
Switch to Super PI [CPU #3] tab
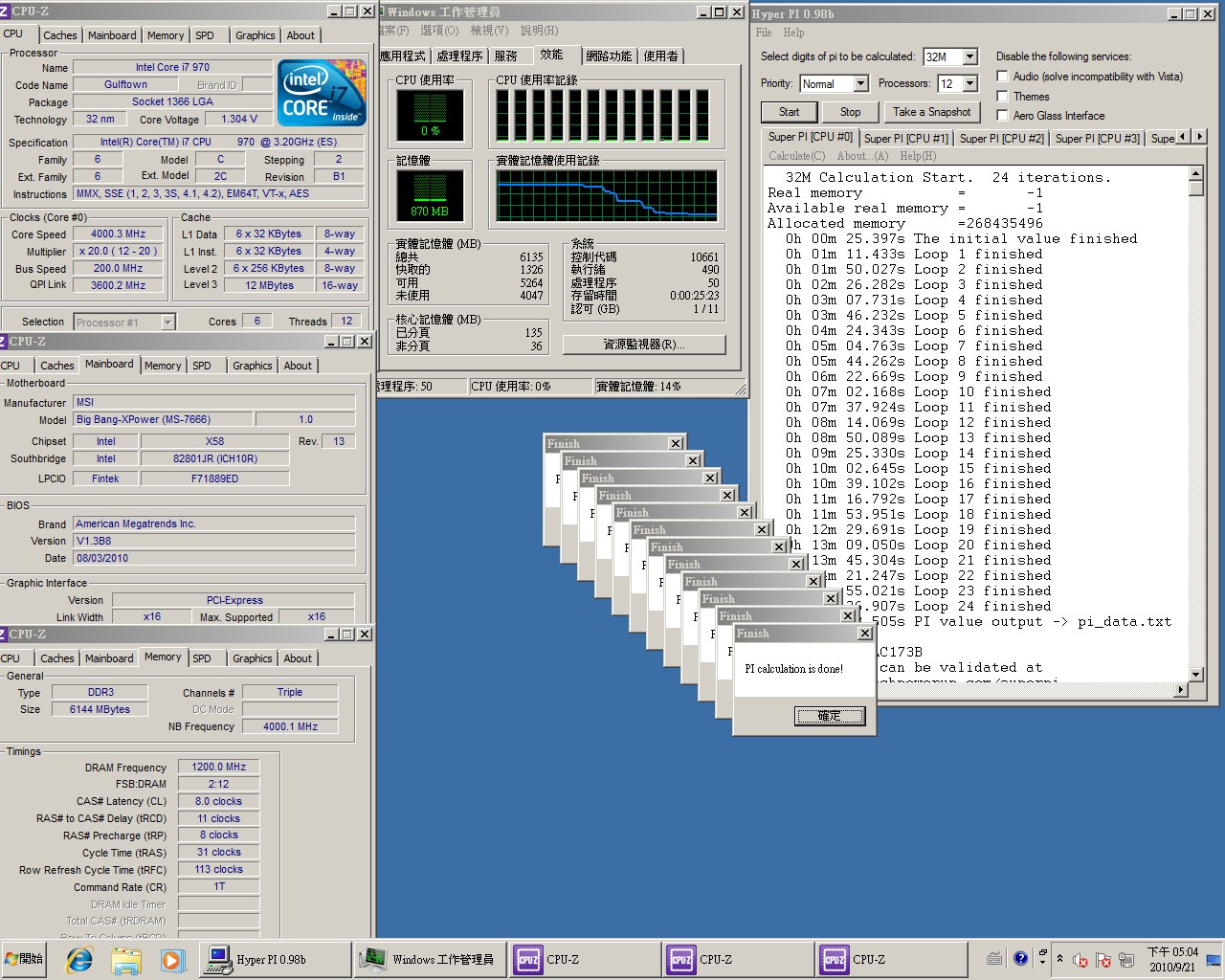(x=1097, y=138)
